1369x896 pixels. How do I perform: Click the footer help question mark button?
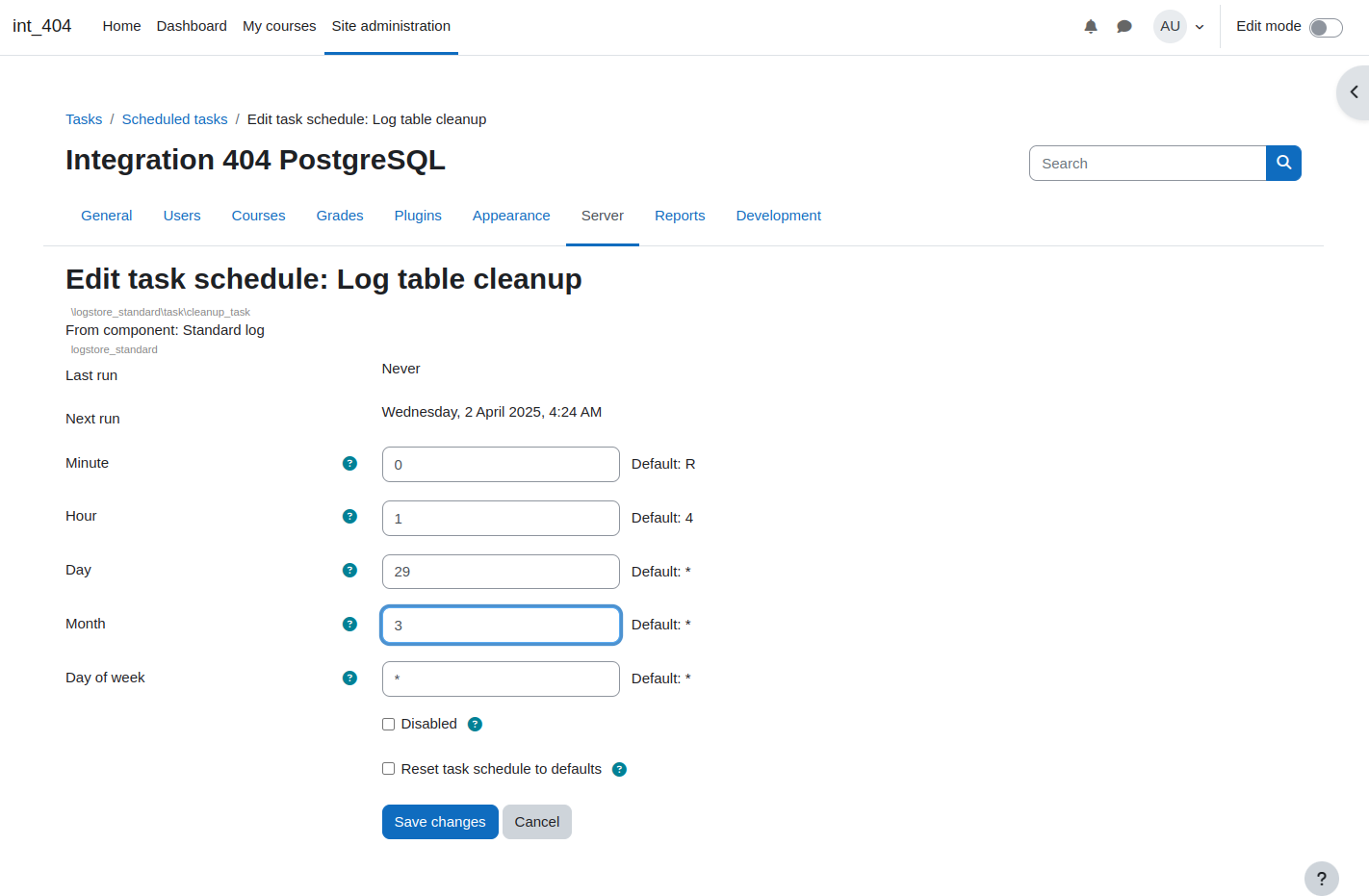coord(1322,879)
